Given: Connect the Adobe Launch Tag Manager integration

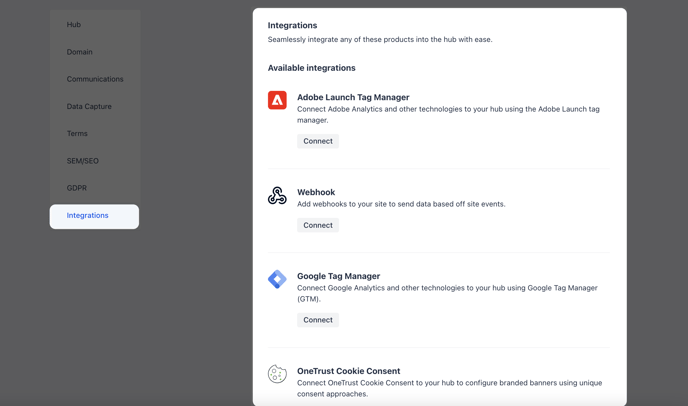Looking at the screenshot, I should [x=318, y=141].
